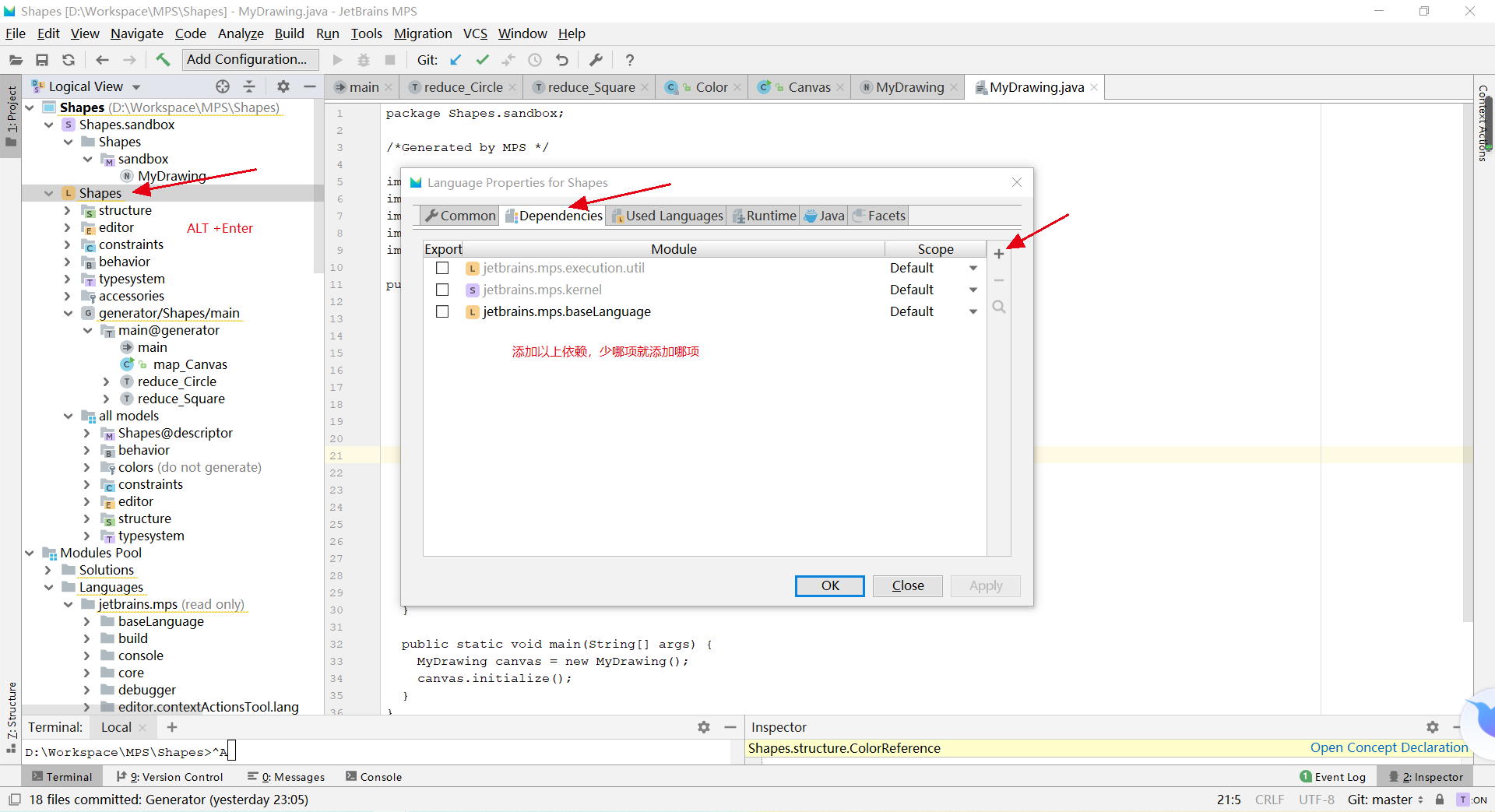Open the Logical View dropdown
The image size is (1495, 812).
(137, 86)
